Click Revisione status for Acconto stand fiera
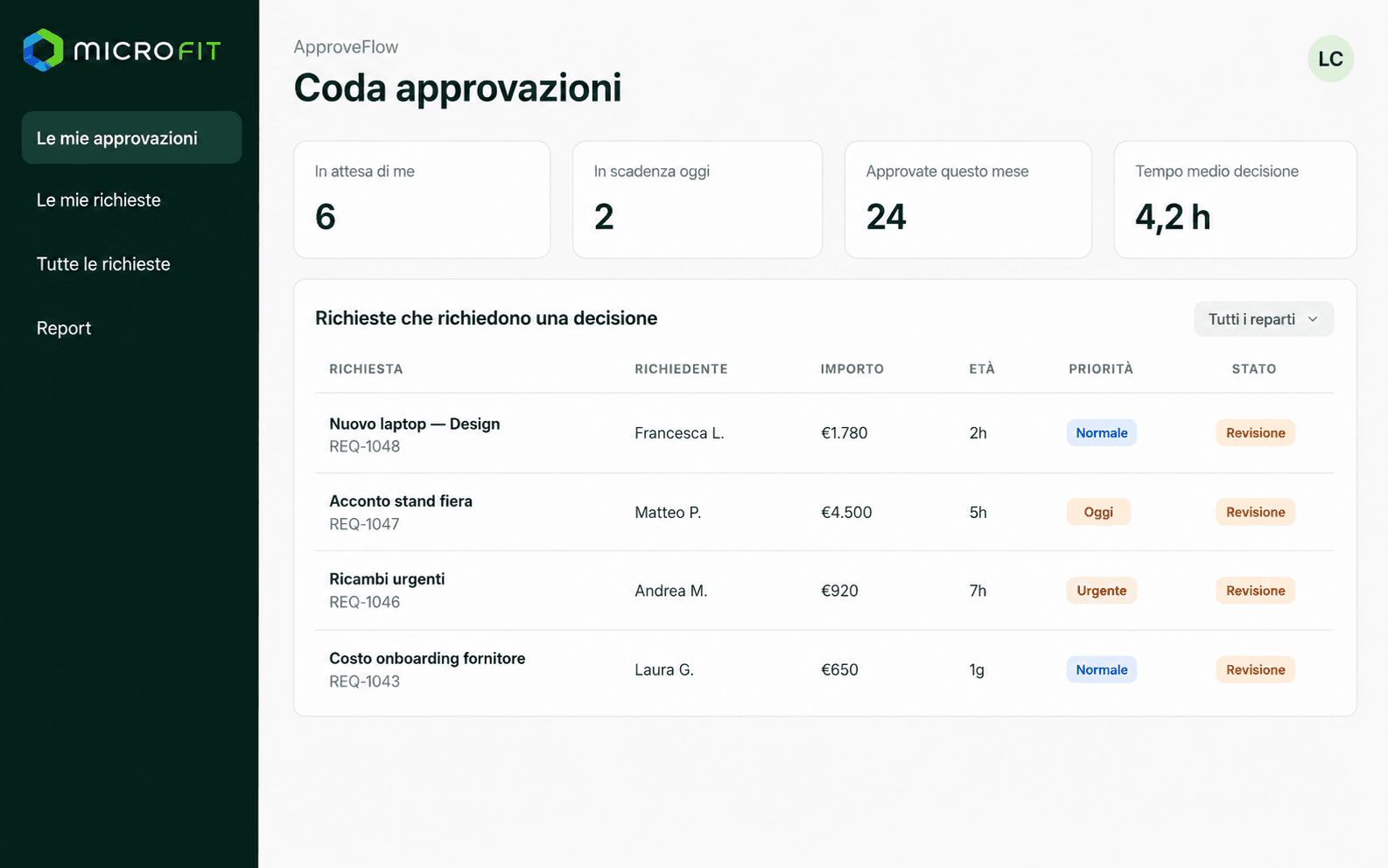Viewport: 1388px width, 868px height. point(1255,512)
